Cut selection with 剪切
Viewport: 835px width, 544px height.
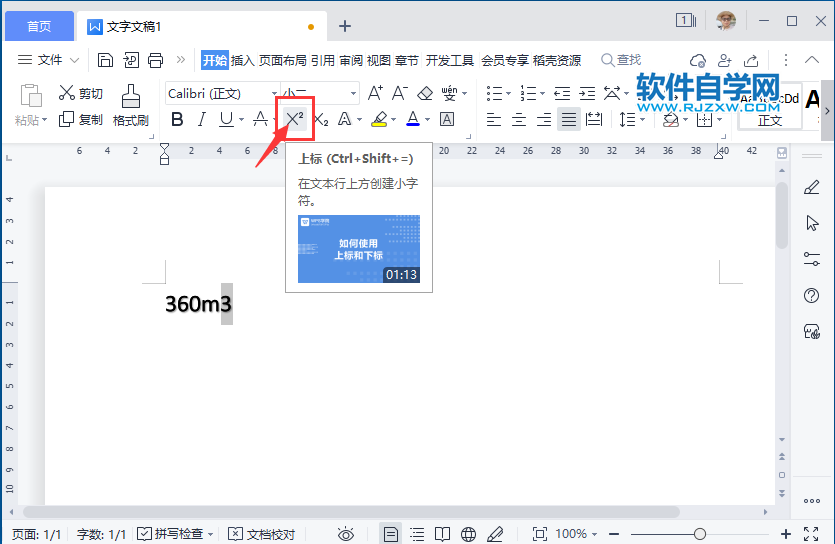(80, 93)
